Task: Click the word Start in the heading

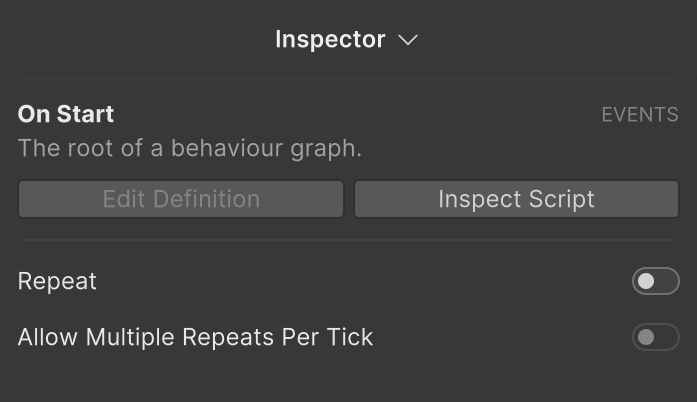Action: (x=87, y=114)
